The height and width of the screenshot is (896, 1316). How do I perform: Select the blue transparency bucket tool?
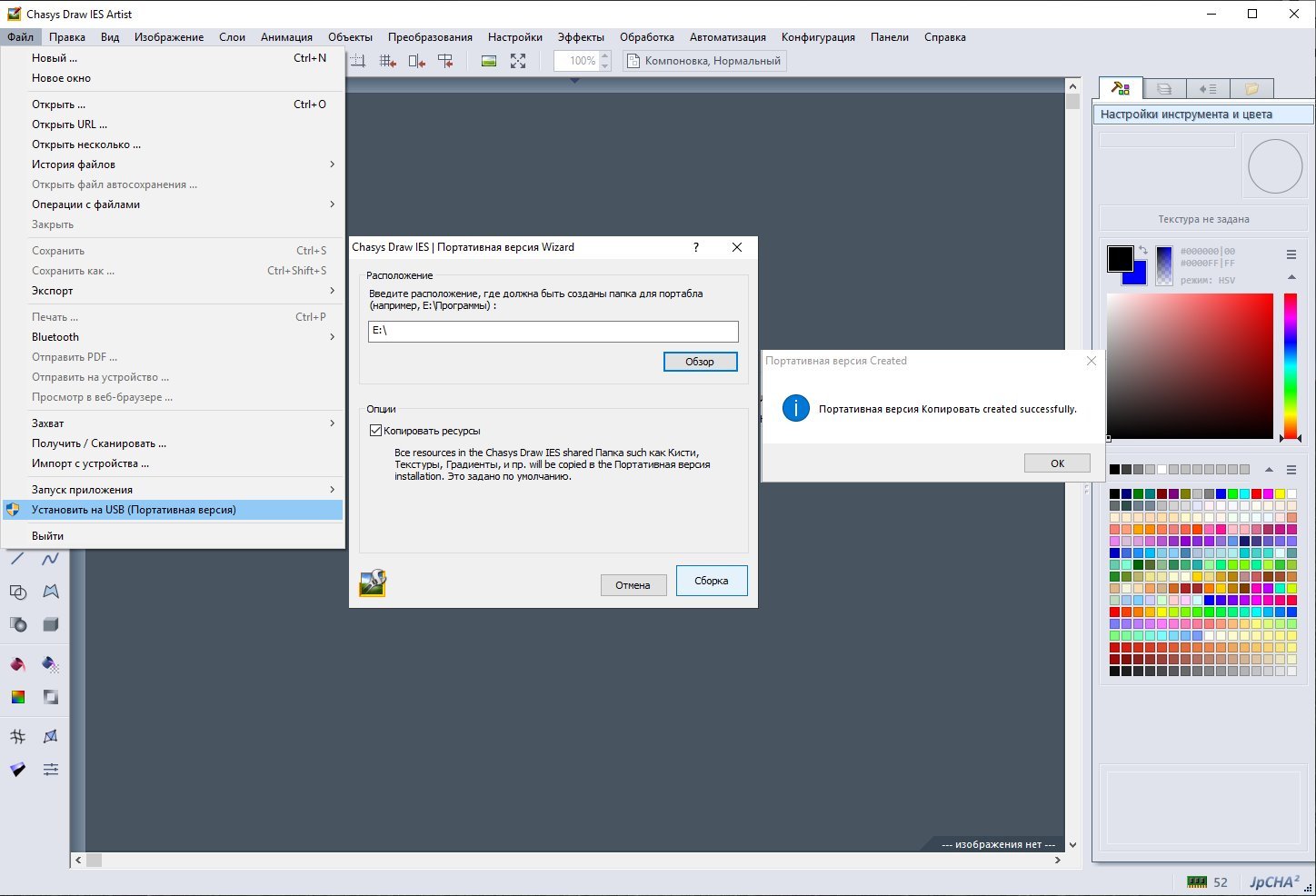click(51, 664)
